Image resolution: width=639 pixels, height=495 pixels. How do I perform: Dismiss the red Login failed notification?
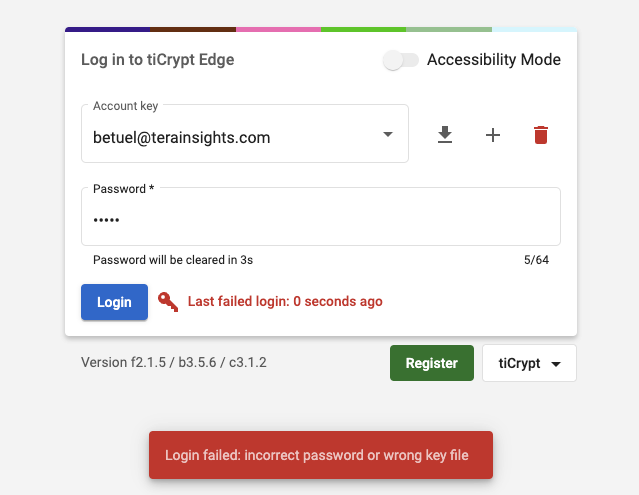(x=320, y=455)
